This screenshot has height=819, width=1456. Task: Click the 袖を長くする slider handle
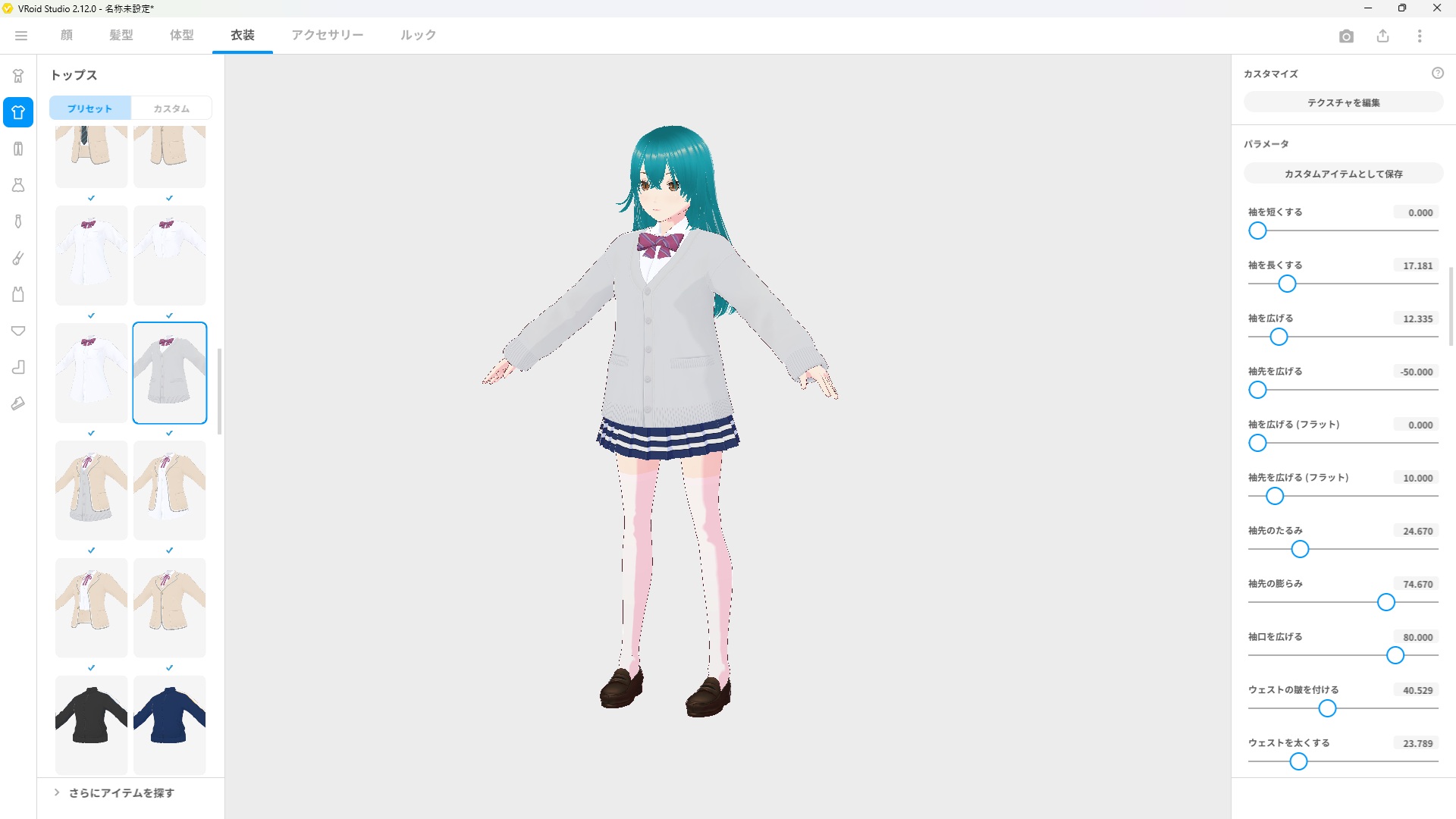1287,284
